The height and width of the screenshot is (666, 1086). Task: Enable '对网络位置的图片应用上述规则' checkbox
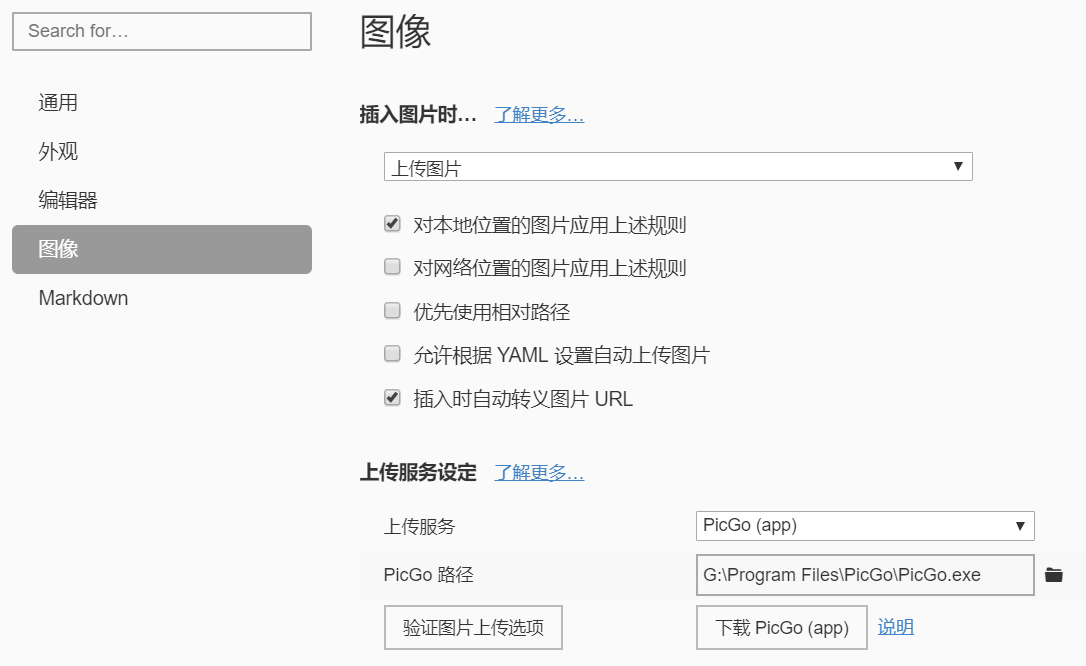pos(393,268)
